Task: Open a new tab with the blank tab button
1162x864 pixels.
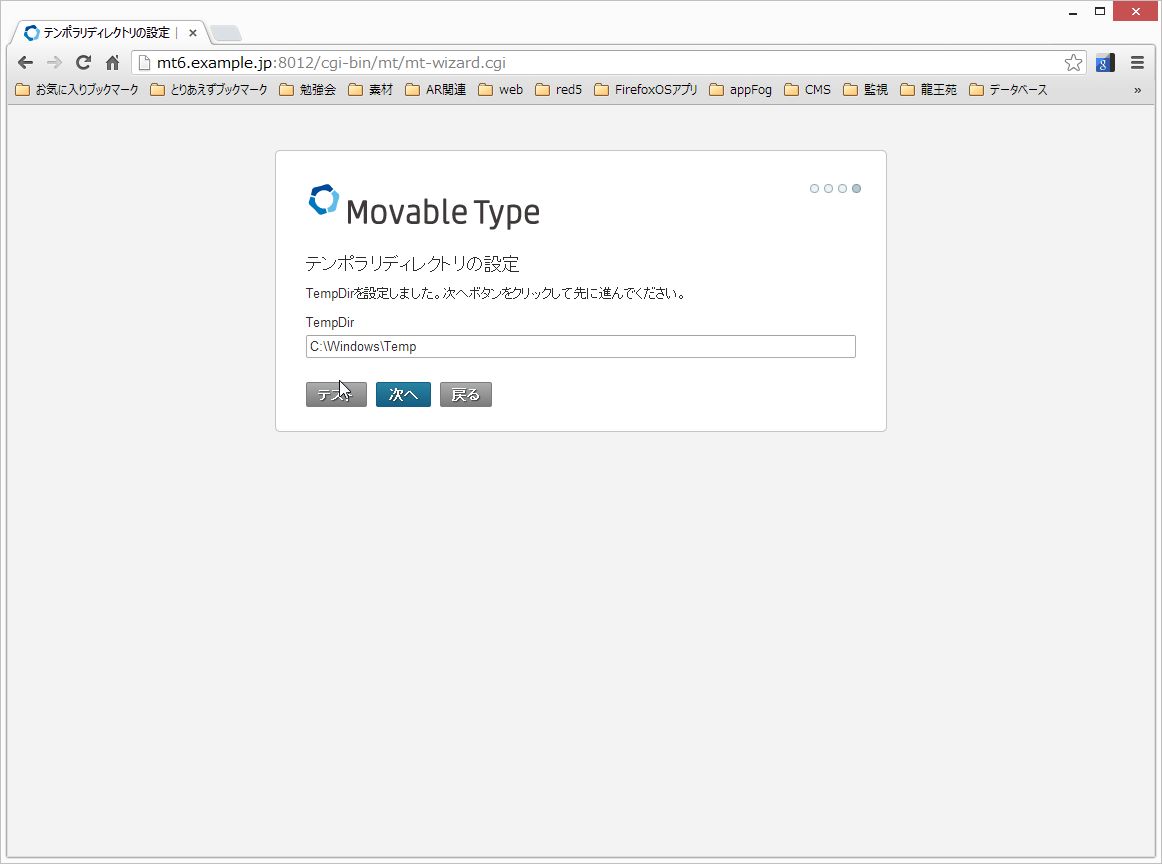Action: pyautogui.click(x=225, y=33)
